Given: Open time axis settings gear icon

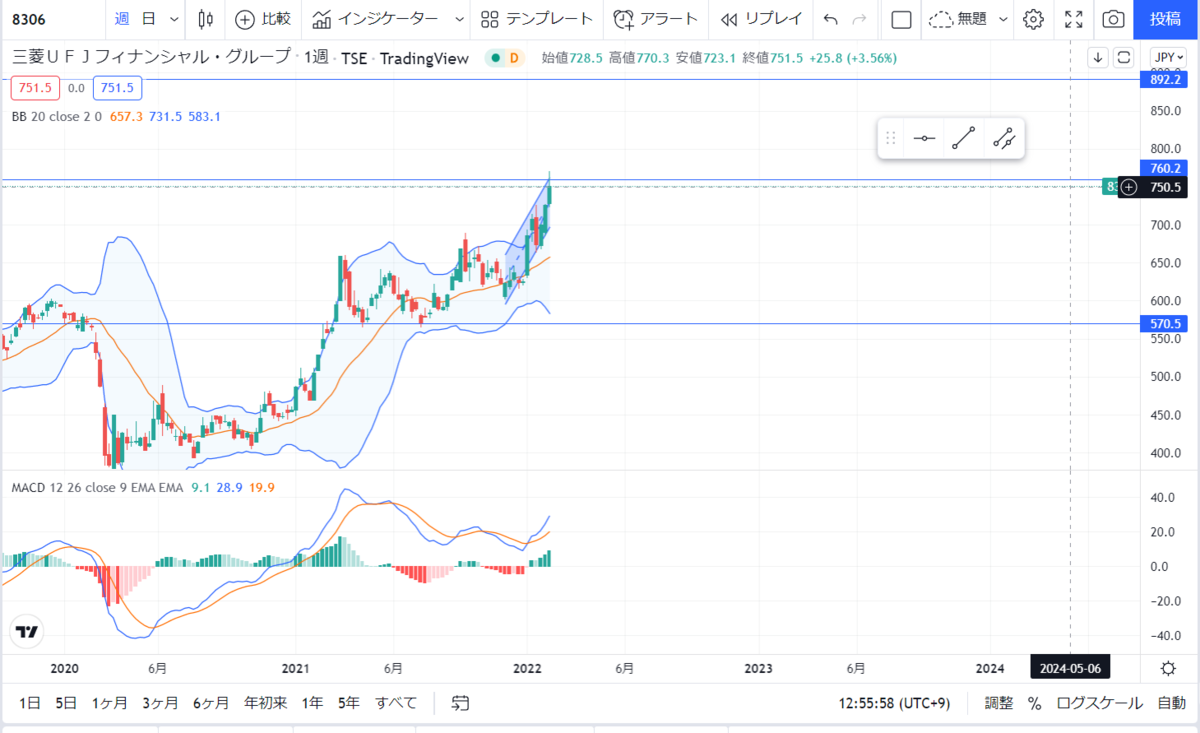Looking at the screenshot, I should coord(1168,668).
